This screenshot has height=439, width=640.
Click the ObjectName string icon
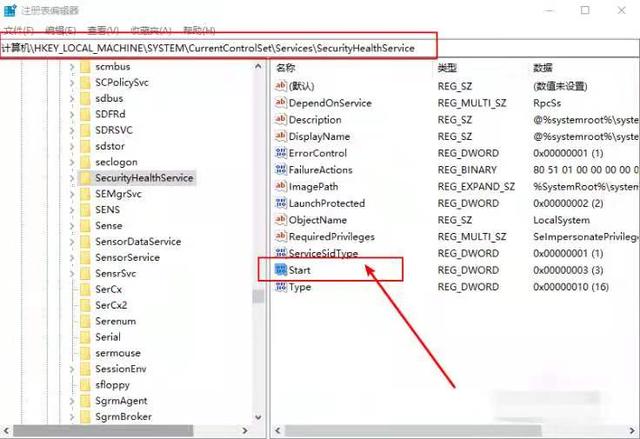281,220
